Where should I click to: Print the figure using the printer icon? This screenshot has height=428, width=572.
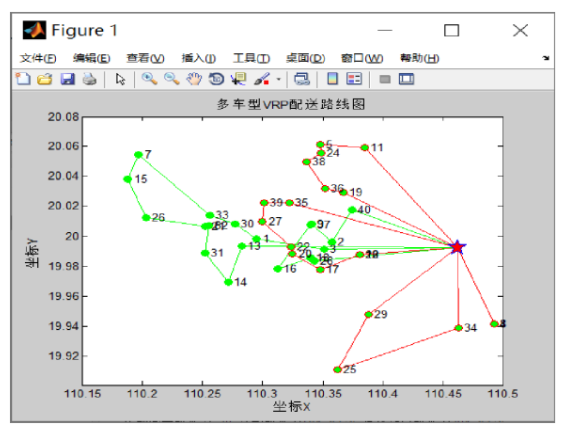[x=89, y=79]
